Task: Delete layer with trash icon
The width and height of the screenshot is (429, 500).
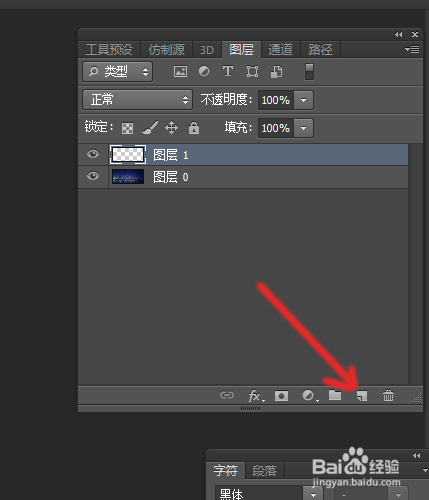Action: point(388,396)
